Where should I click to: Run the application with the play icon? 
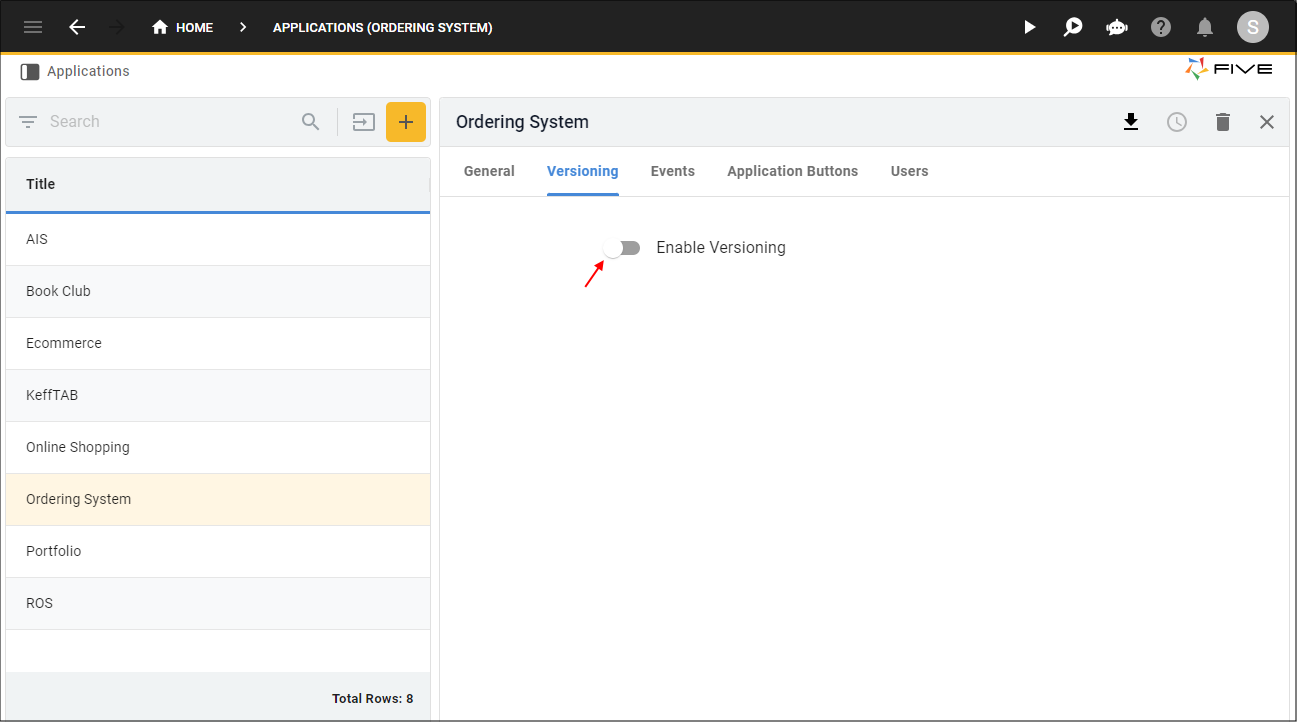point(1030,27)
